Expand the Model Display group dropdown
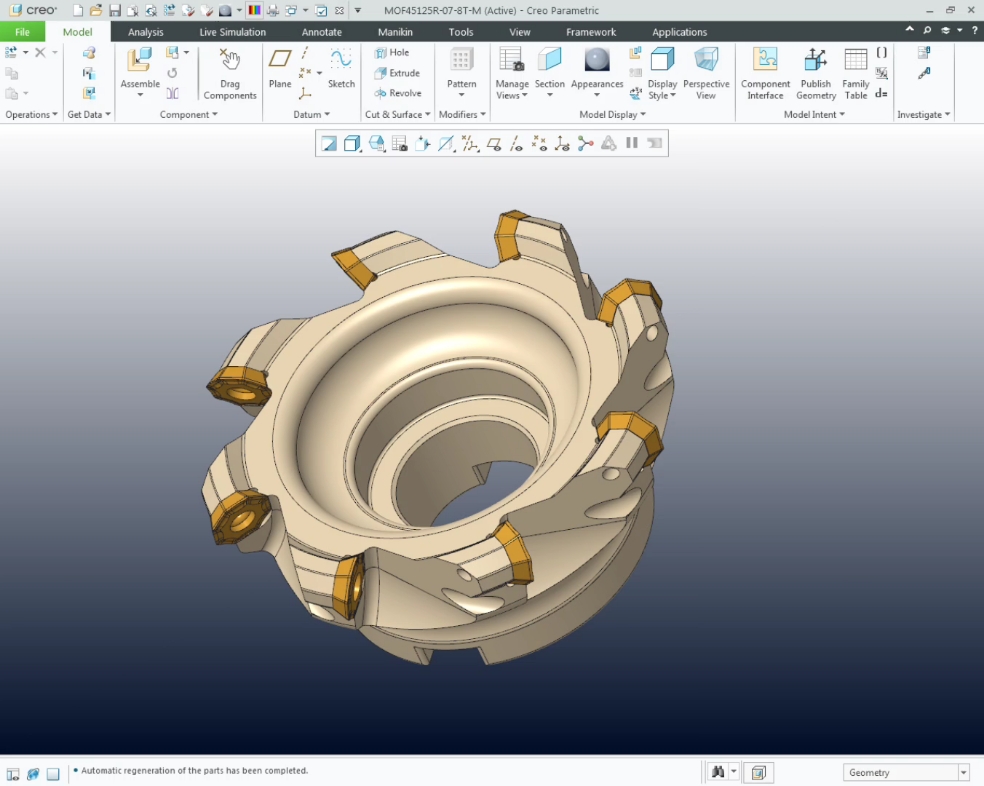984x786 pixels. click(612, 114)
